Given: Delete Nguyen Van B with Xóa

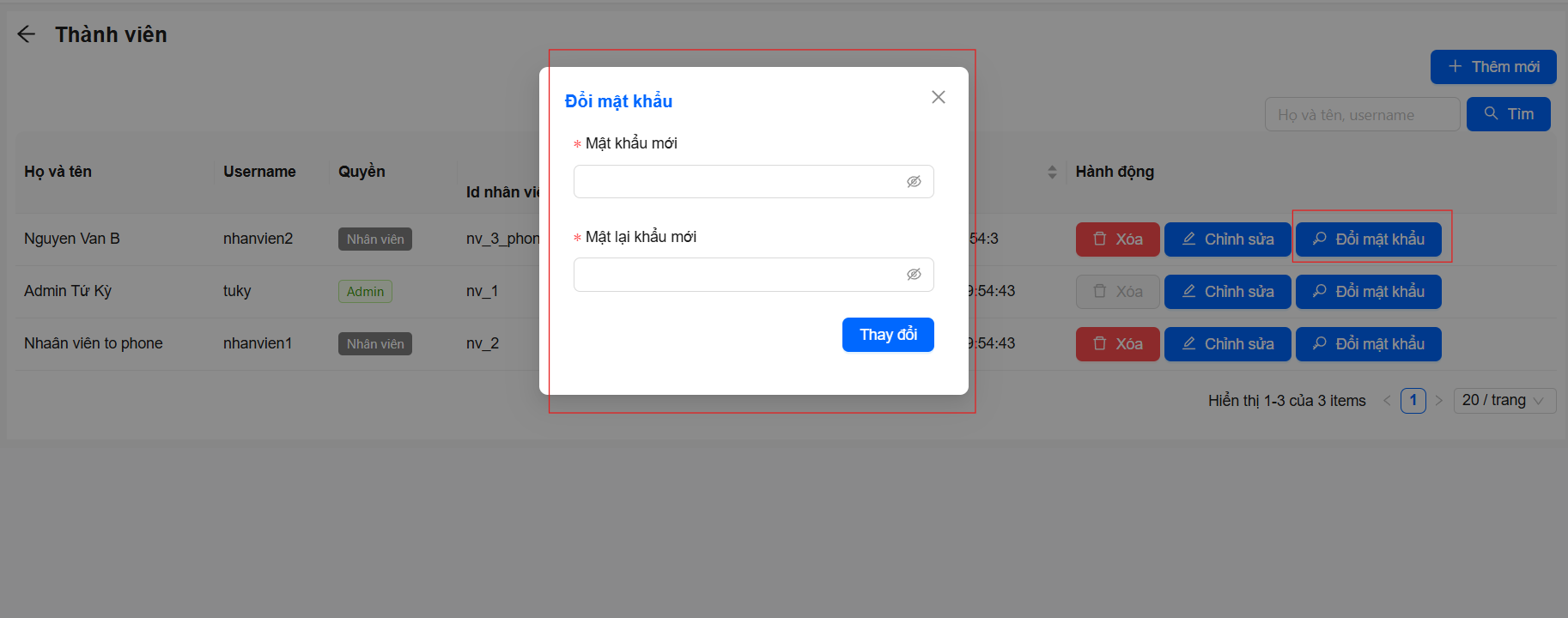Looking at the screenshot, I should pos(1117,239).
